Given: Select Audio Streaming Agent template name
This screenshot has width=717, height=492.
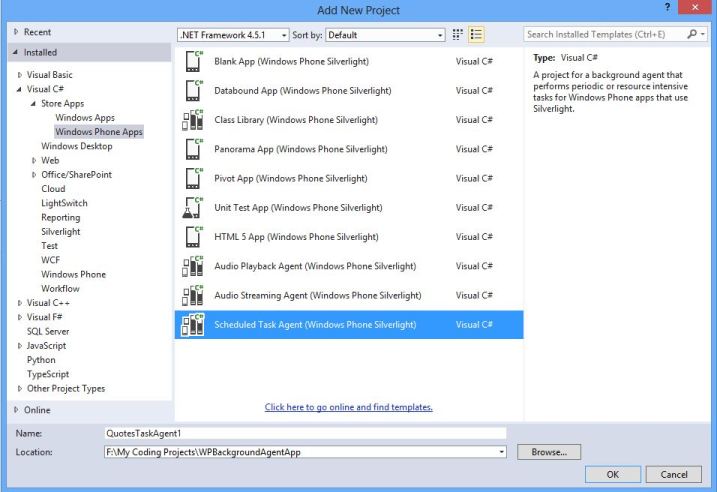Looking at the screenshot, I should [x=317, y=296].
